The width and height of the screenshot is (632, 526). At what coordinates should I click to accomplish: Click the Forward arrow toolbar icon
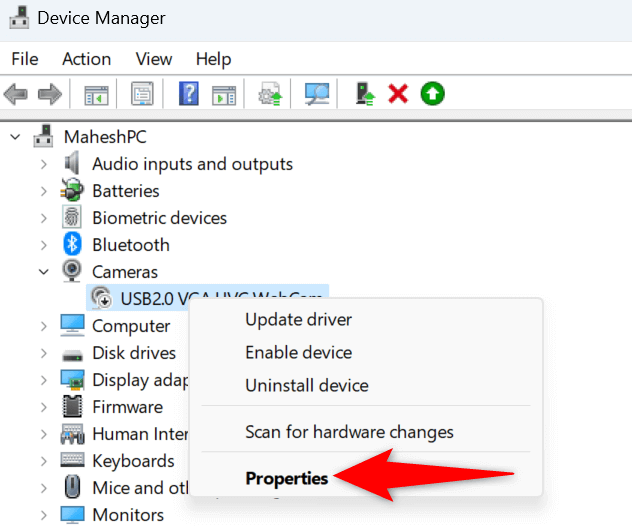point(50,94)
